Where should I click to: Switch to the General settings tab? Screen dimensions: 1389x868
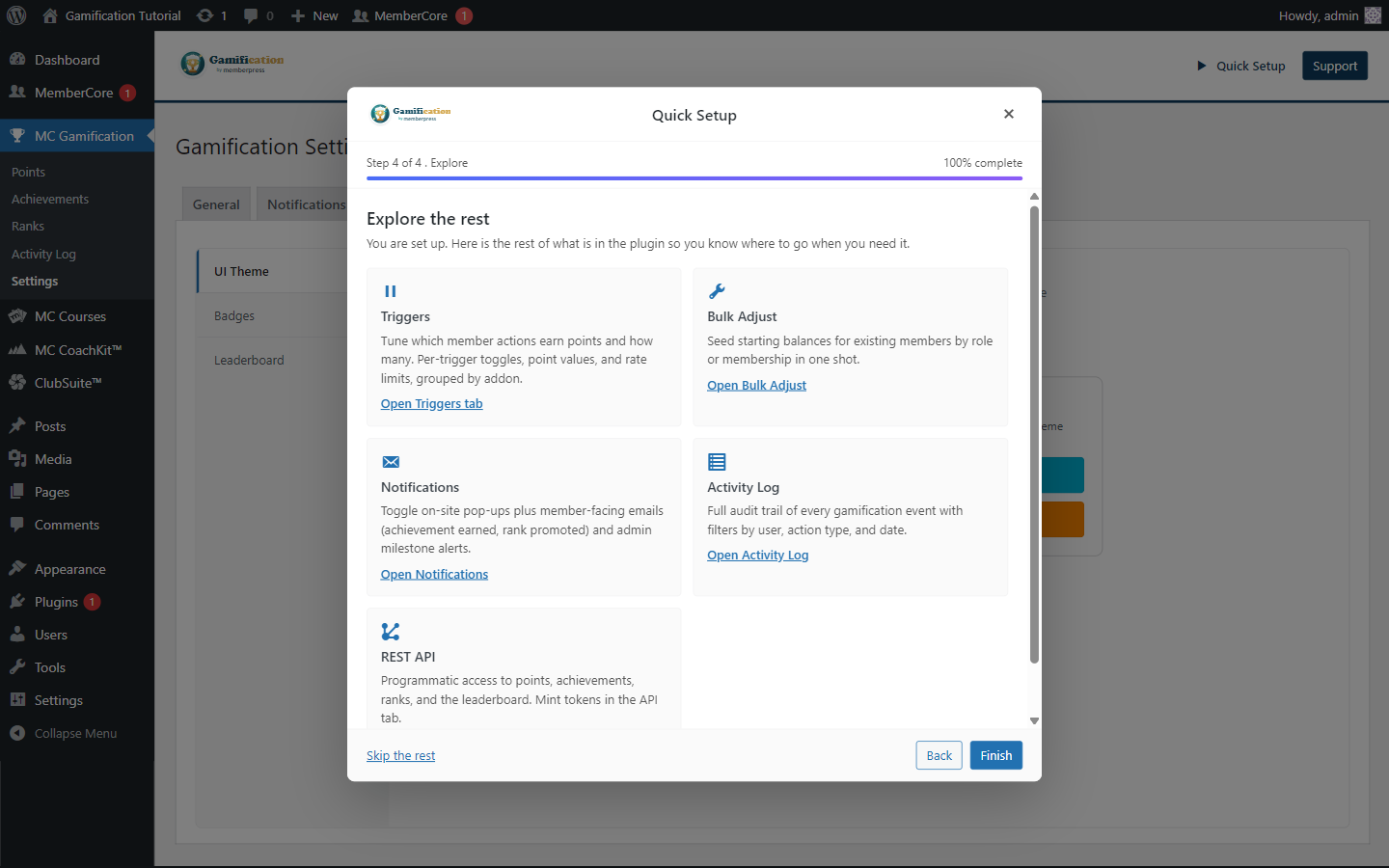216,204
